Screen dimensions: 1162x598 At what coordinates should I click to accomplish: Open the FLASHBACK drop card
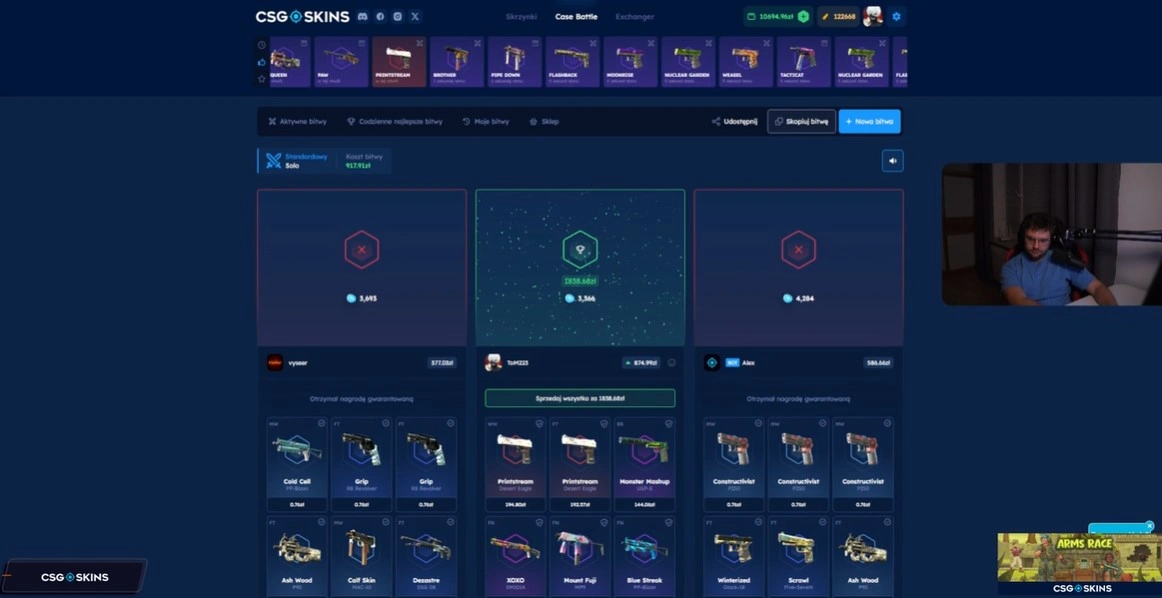[x=572, y=62]
